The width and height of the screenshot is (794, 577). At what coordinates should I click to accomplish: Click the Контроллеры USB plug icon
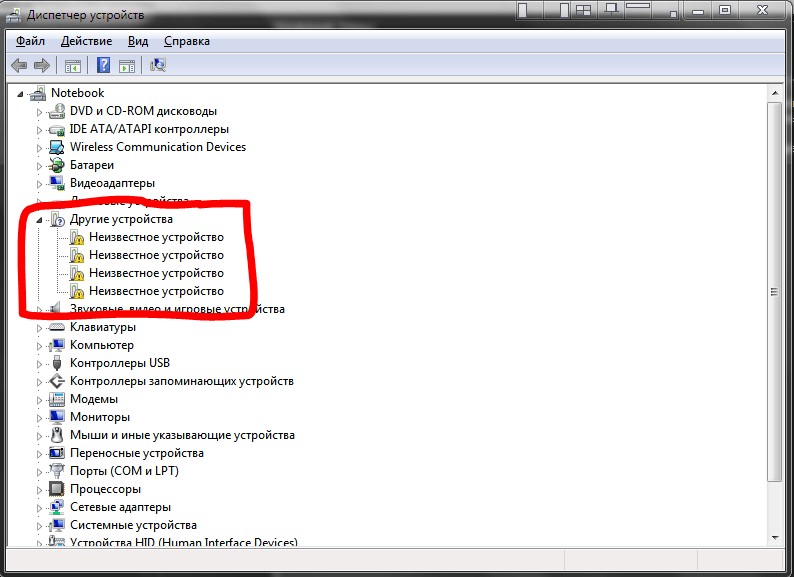(x=57, y=363)
